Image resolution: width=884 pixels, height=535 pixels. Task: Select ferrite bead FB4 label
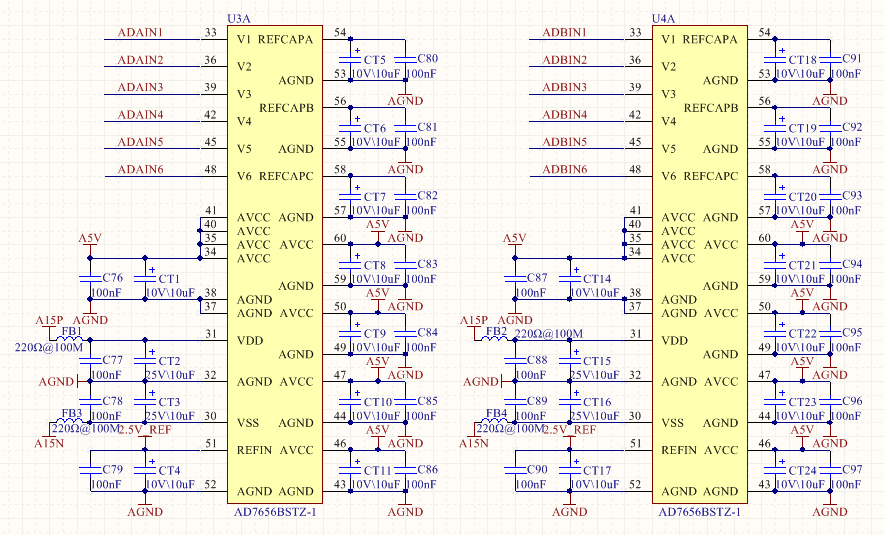pos(497,413)
